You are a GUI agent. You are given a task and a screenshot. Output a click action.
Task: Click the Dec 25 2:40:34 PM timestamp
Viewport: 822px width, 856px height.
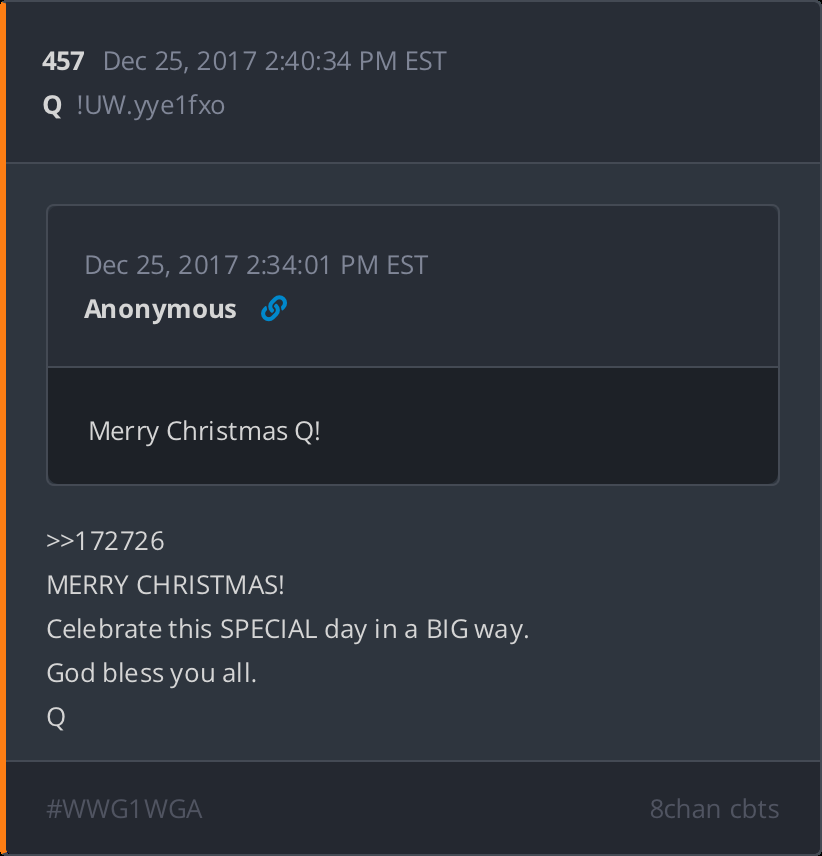[274, 61]
